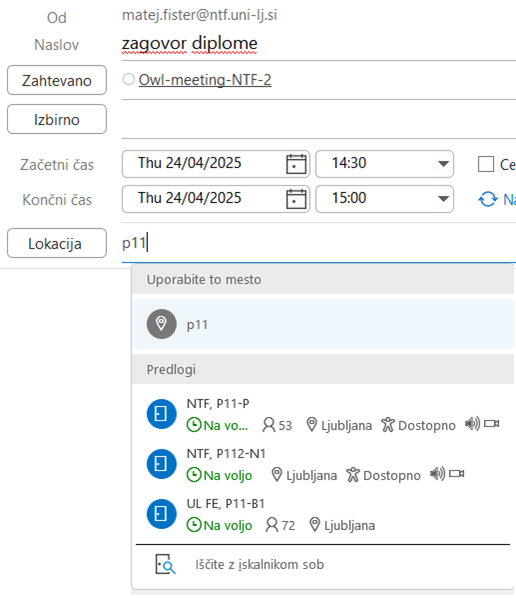Choose the UL FE, P11-B1 room suggestion
This screenshot has height=598, width=516.
pyautogui.click(x=323, y=514)
